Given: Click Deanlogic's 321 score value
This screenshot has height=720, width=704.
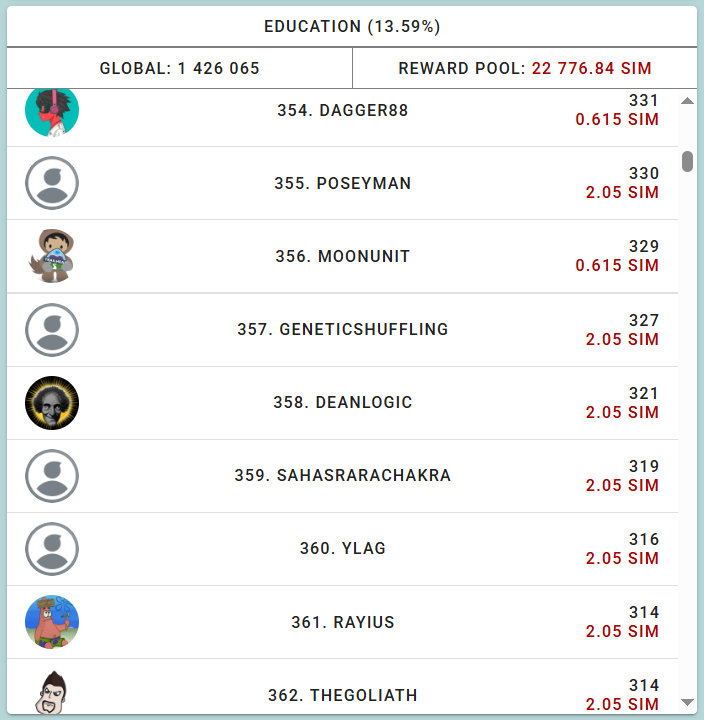Looking at the screenshot, I should [x=644, y=393].
